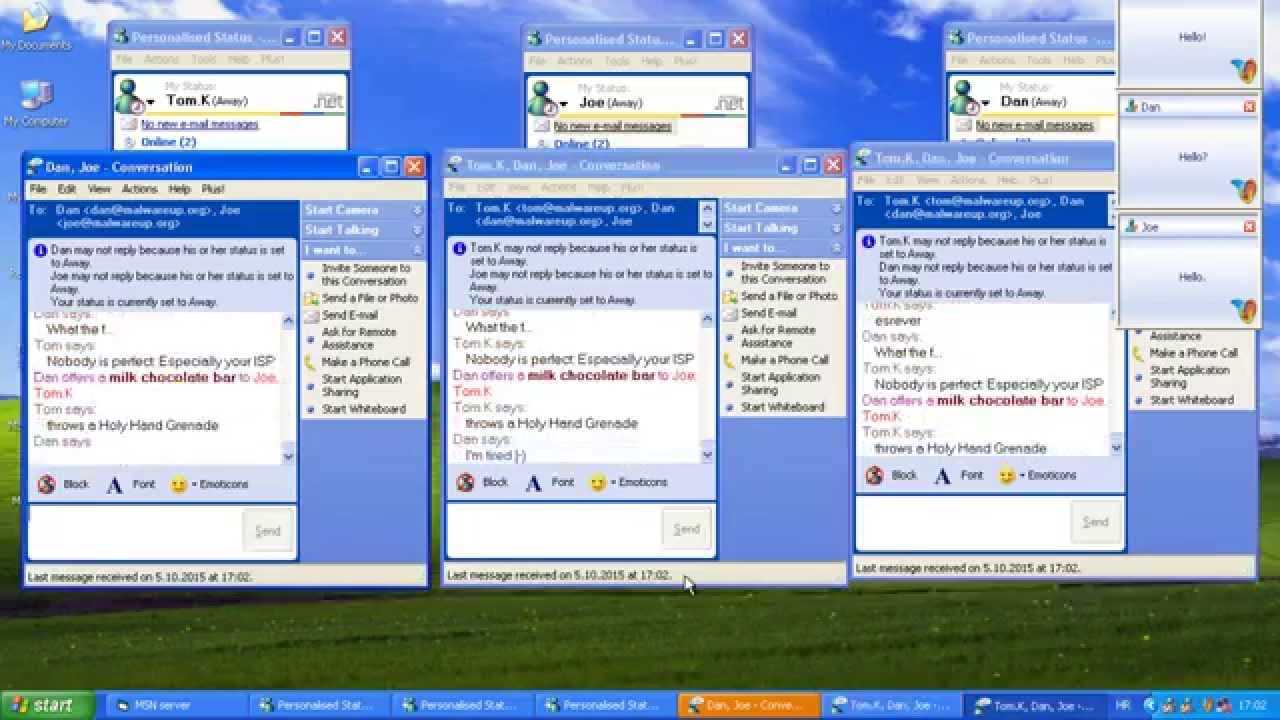Click Block icon in Dan, Joe conversation window
The height and width of the screenshot is (720, 1280).
click(x=46, y=485)
